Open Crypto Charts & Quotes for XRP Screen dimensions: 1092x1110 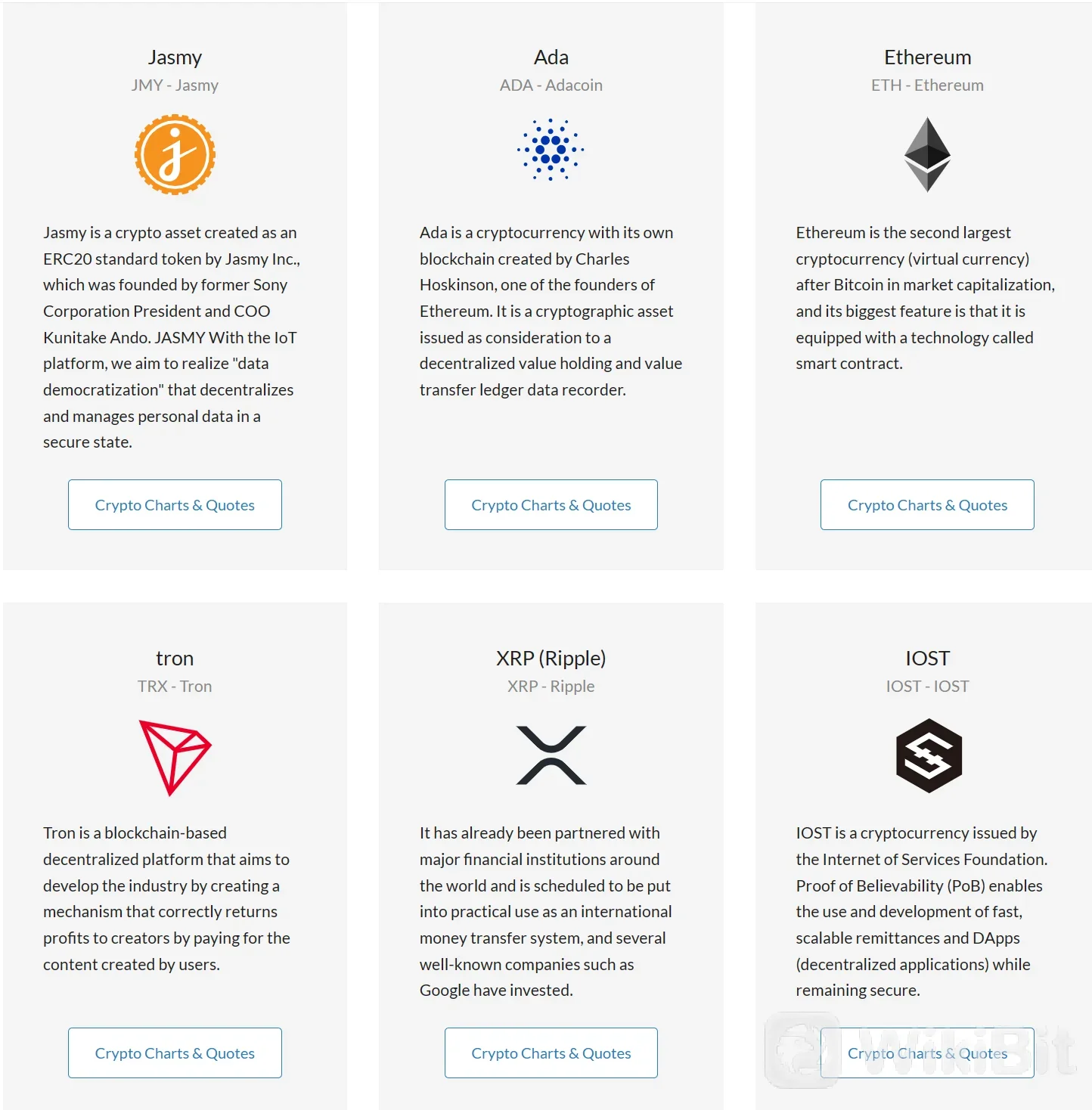pos(551,1053)
